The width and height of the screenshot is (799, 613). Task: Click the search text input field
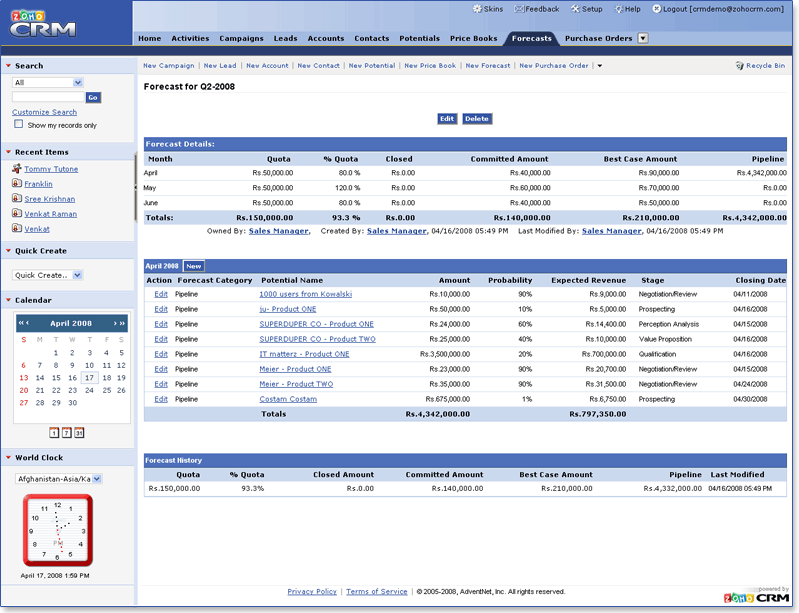[47, 97]
